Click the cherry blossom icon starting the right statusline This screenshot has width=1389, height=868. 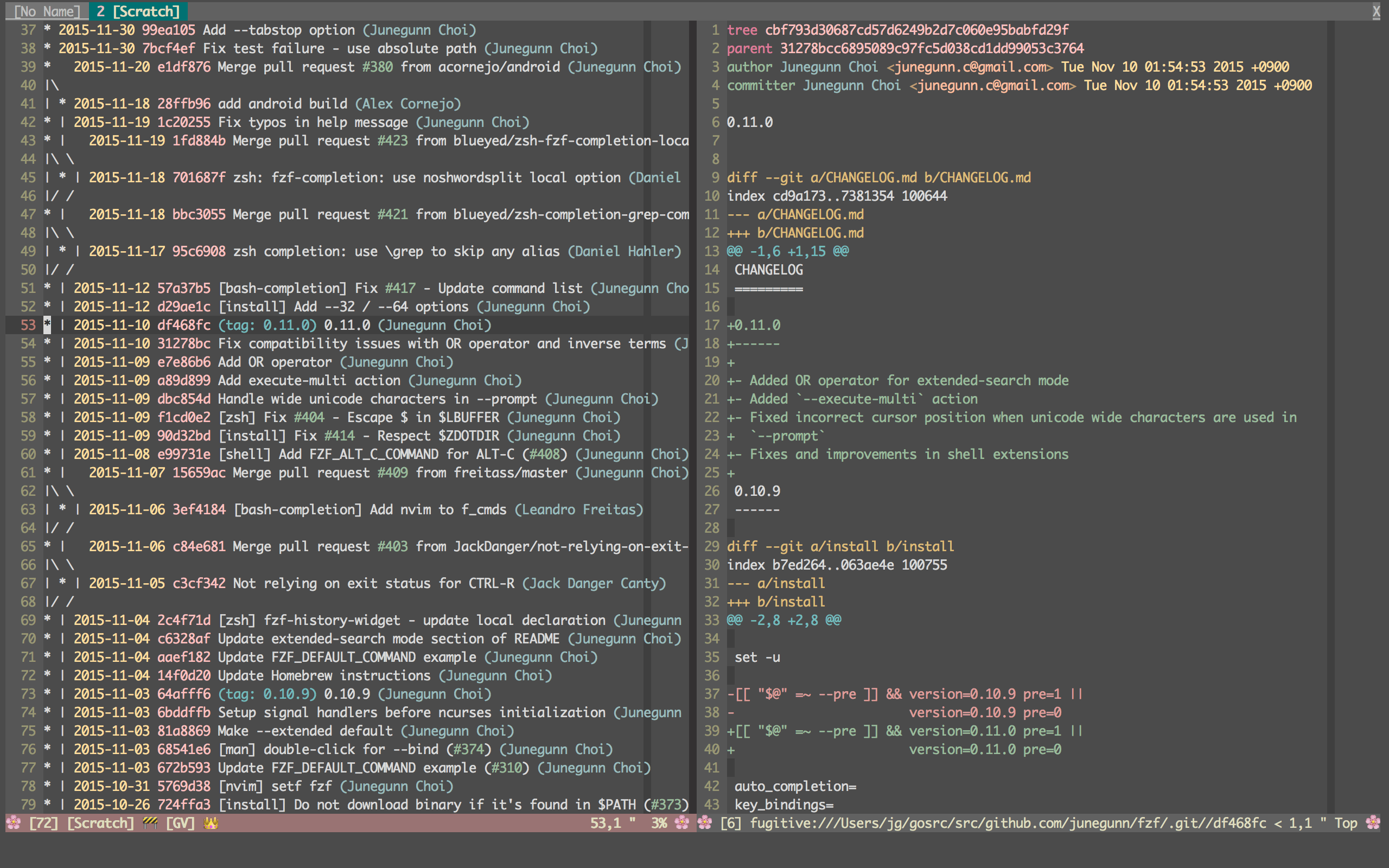[704, 822]
